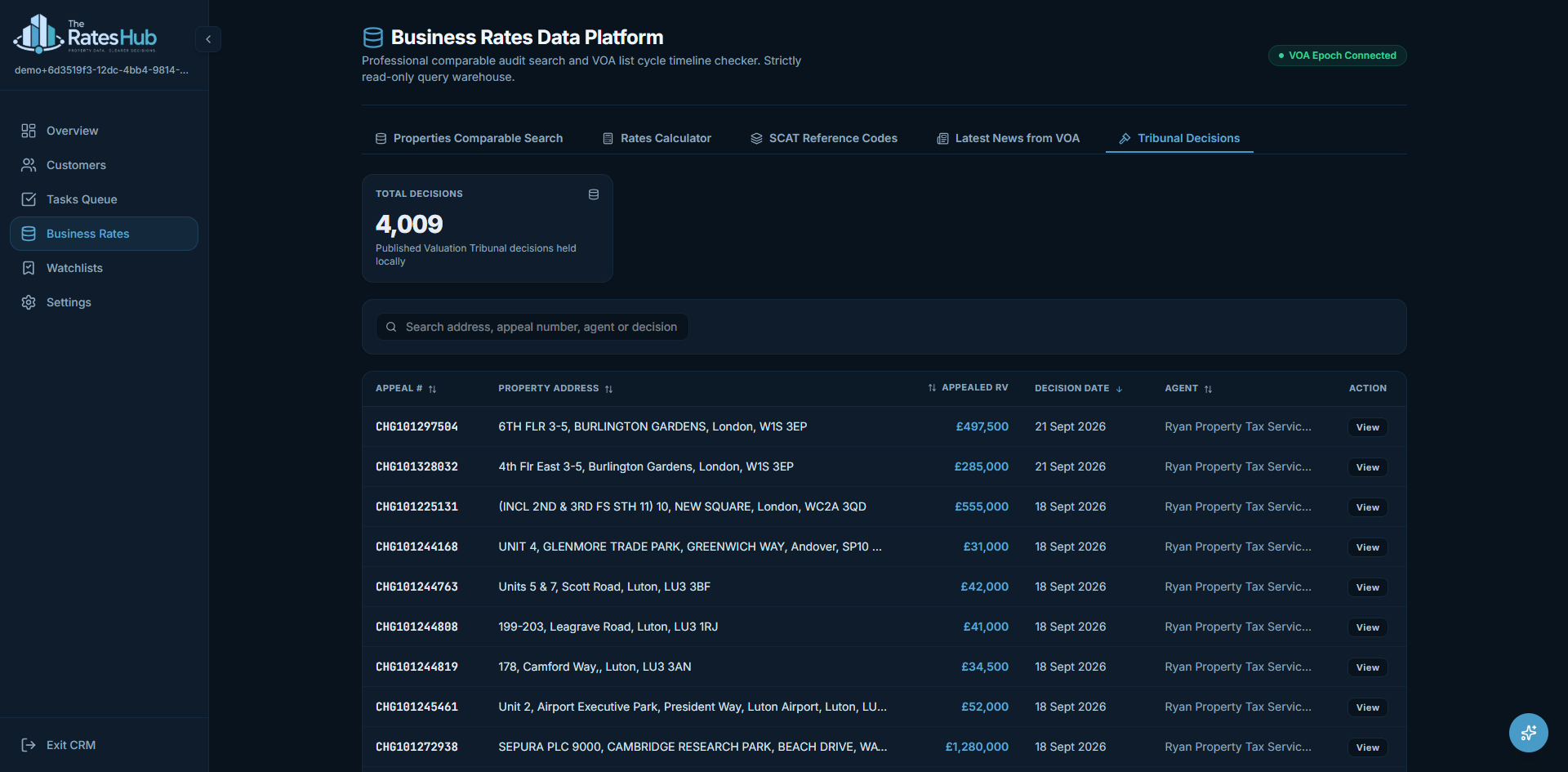Viewport: 1568px width, 772px height.
Task: View the 199-203 Leagrave Road decision
Action: (x=1368, y=627)
